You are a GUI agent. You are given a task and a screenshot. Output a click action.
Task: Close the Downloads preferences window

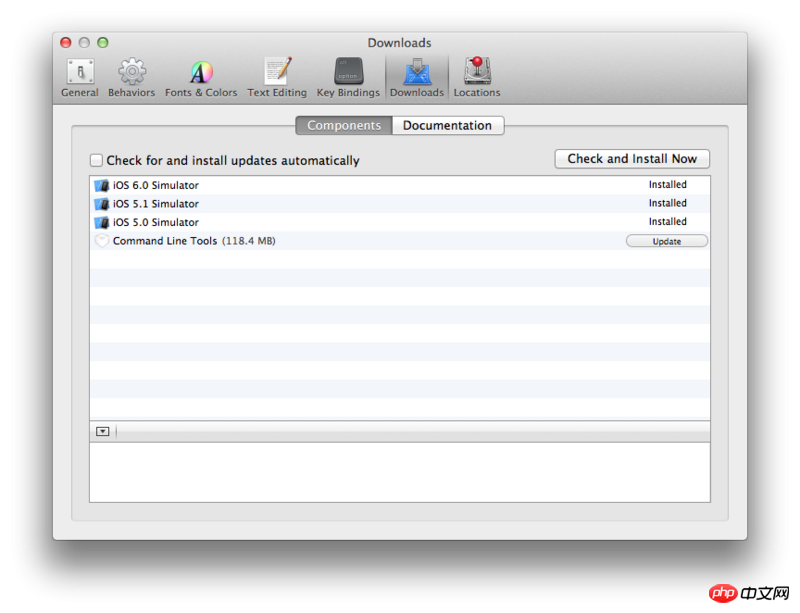coord(66,42)
